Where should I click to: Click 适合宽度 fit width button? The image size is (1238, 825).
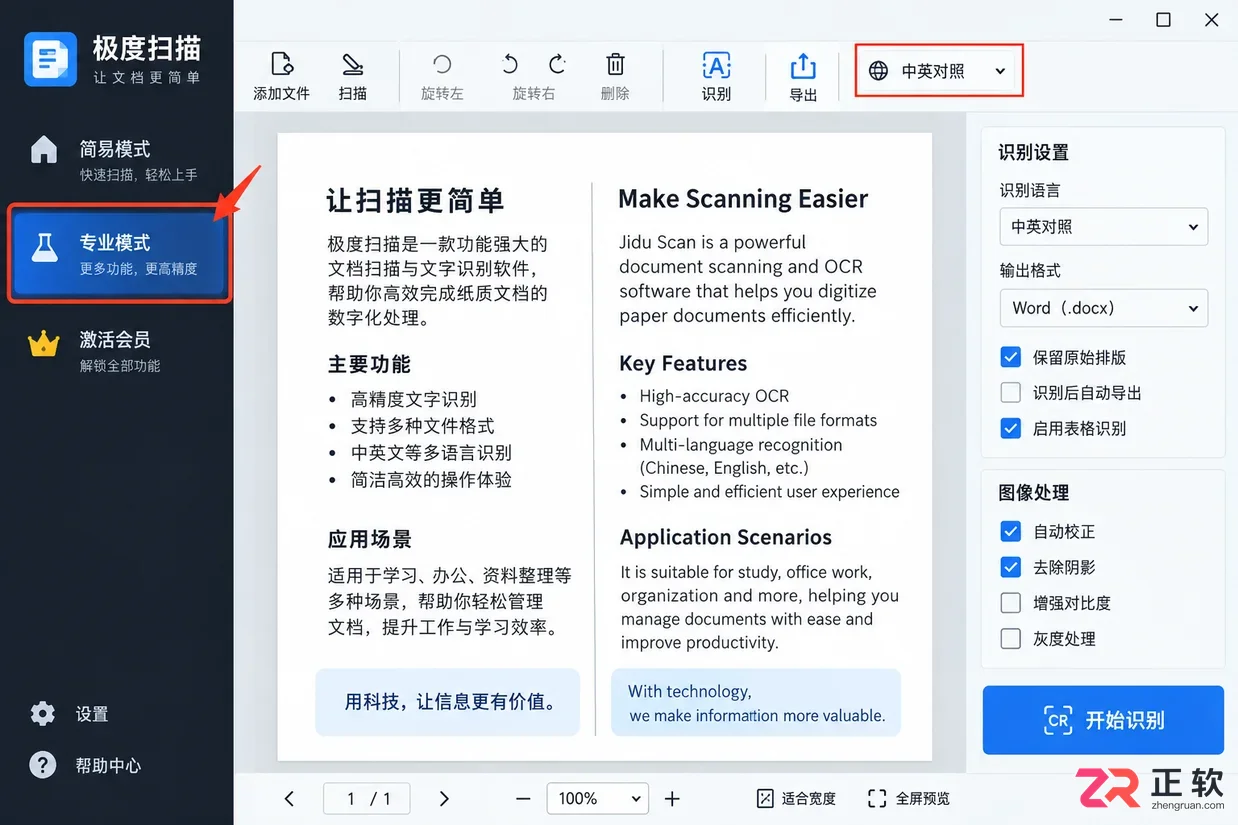796,798
